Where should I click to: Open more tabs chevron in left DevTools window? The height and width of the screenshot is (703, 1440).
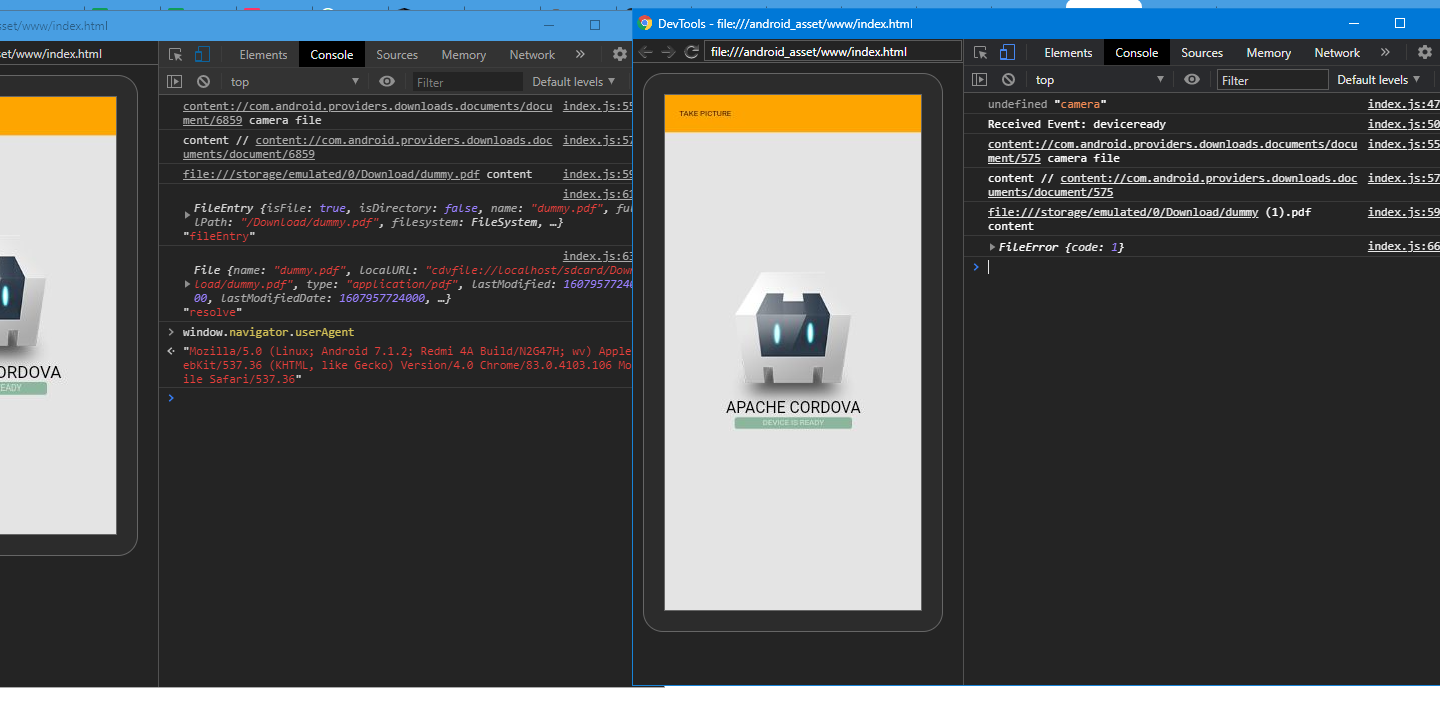coord(580,55)
